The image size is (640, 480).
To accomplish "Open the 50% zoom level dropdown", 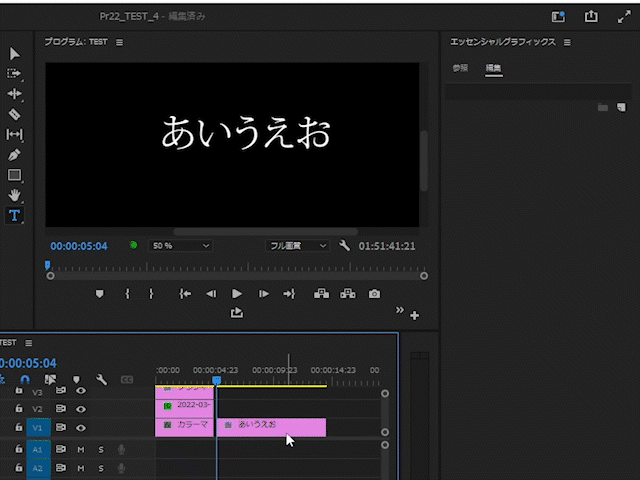I will tap(180, 246).
